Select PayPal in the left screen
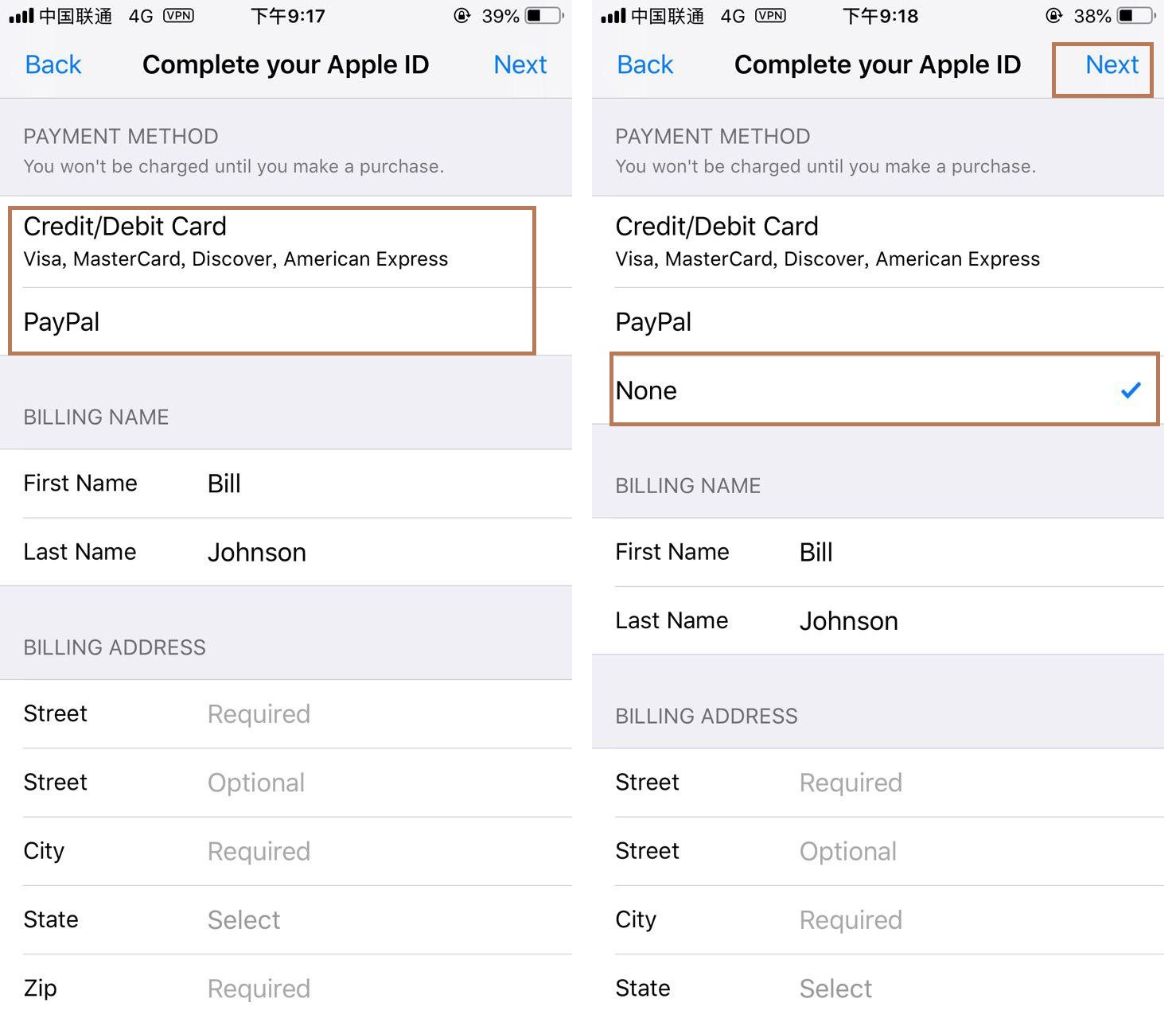This screenshot has width=1176, height=1018. tap(271, 322)
